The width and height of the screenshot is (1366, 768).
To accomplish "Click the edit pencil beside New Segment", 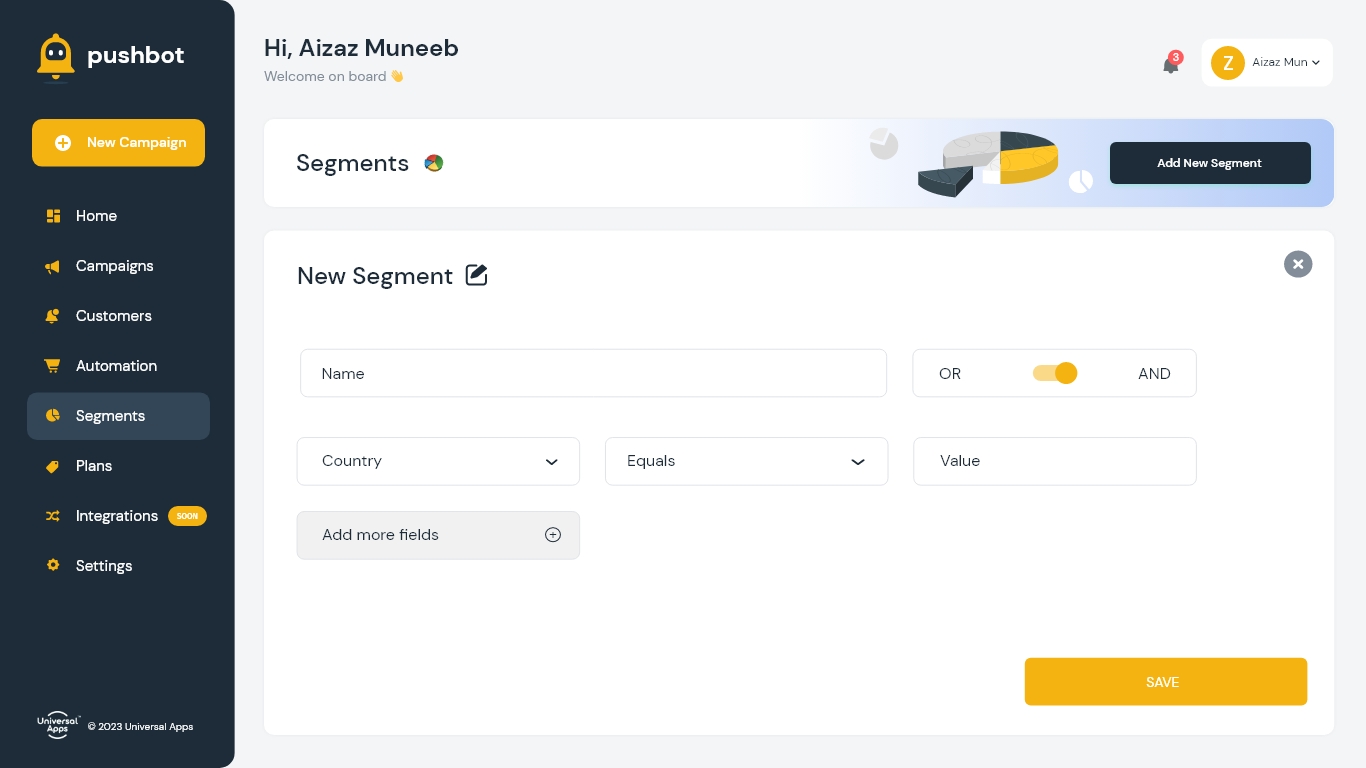I will point(477,275).
